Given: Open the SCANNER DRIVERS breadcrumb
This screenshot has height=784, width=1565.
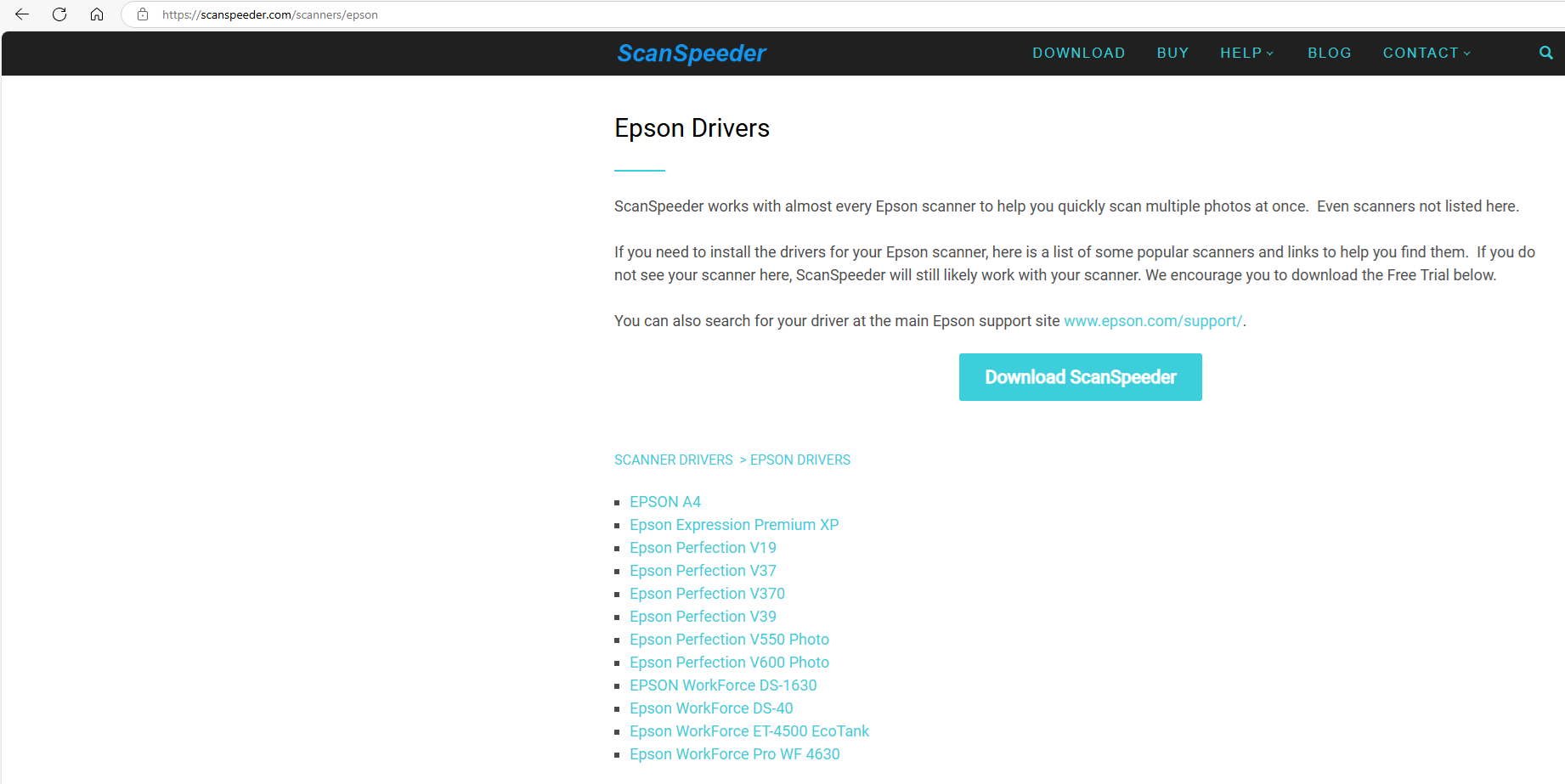Looking at the screenshot, I should coord(674,460).
